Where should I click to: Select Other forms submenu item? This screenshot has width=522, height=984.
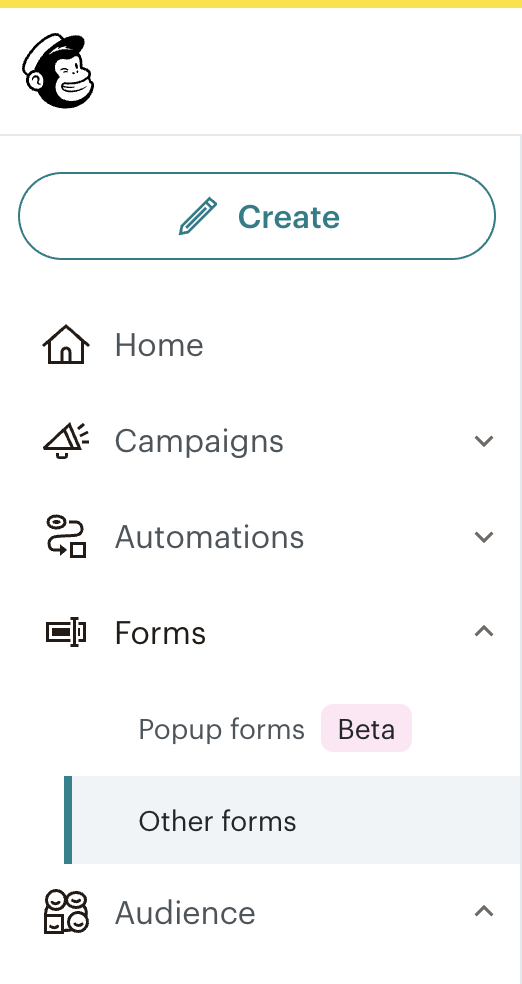217,821
